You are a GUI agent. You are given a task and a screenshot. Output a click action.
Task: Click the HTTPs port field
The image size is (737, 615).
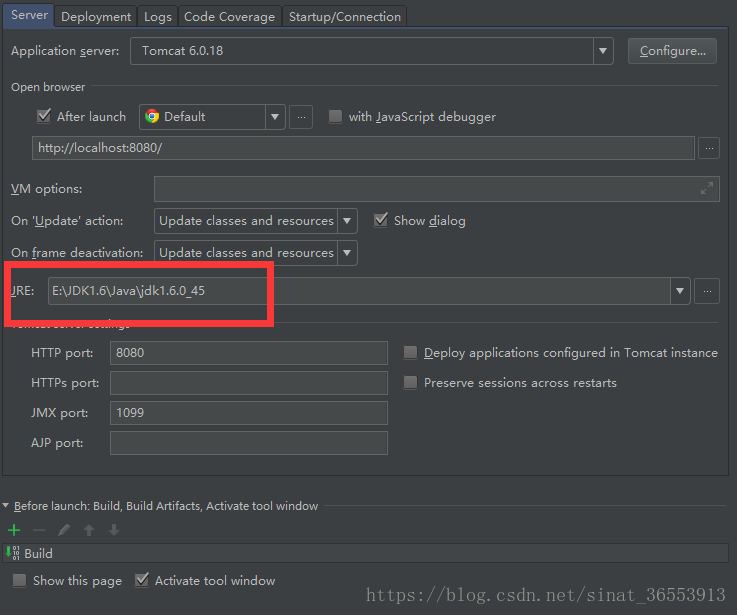pyautogui.click(x=249, y=383)
